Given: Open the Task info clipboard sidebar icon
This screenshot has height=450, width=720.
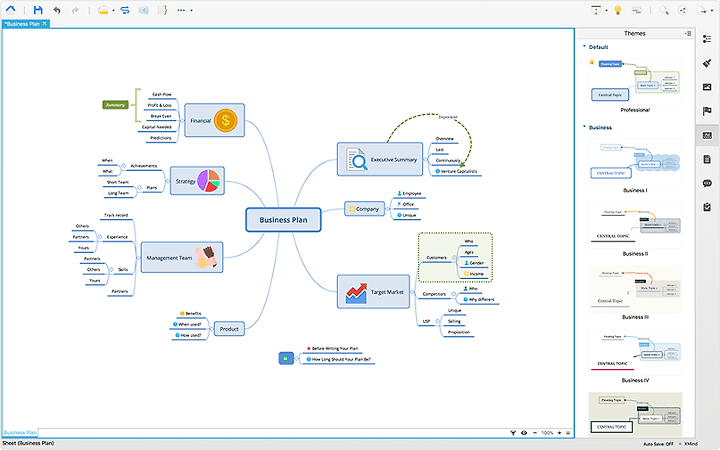Looking at the screenshot, I should point(707,207).
